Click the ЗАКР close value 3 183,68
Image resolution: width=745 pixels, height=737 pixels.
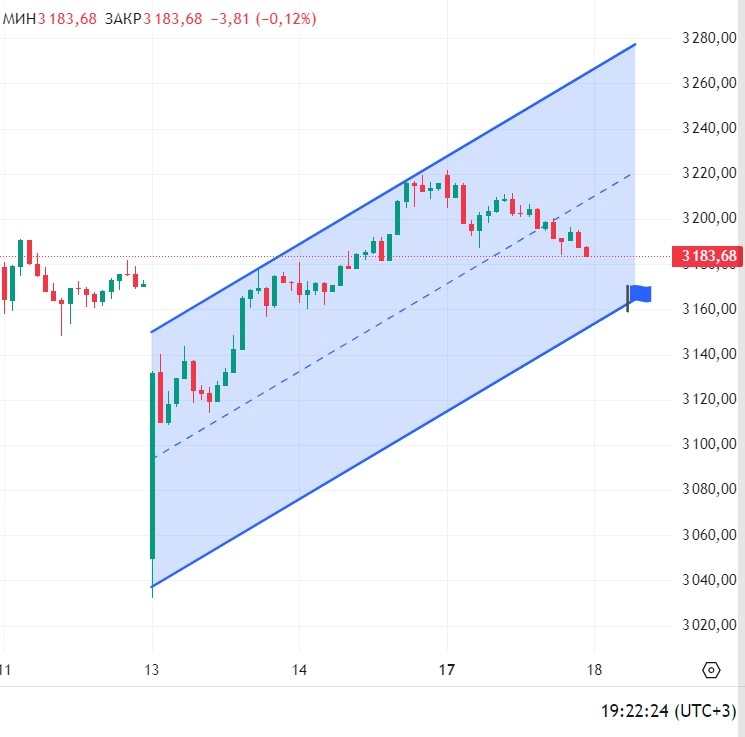point(172,19)
